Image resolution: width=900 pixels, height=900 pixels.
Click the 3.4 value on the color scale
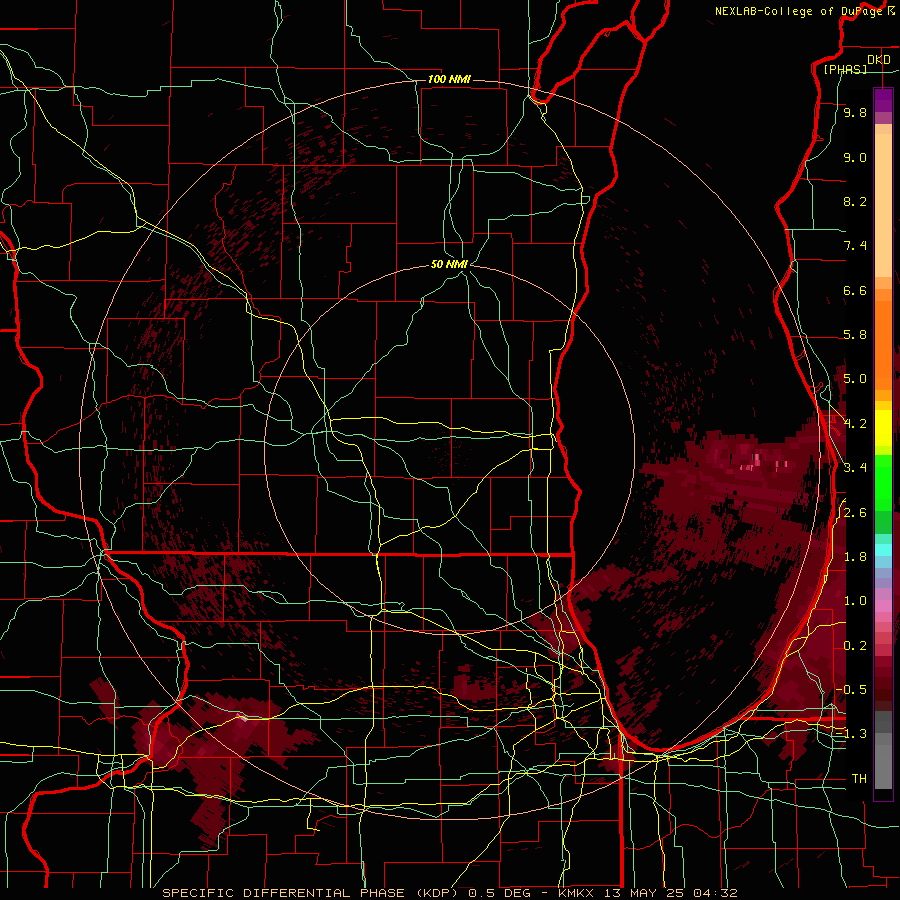855,468
